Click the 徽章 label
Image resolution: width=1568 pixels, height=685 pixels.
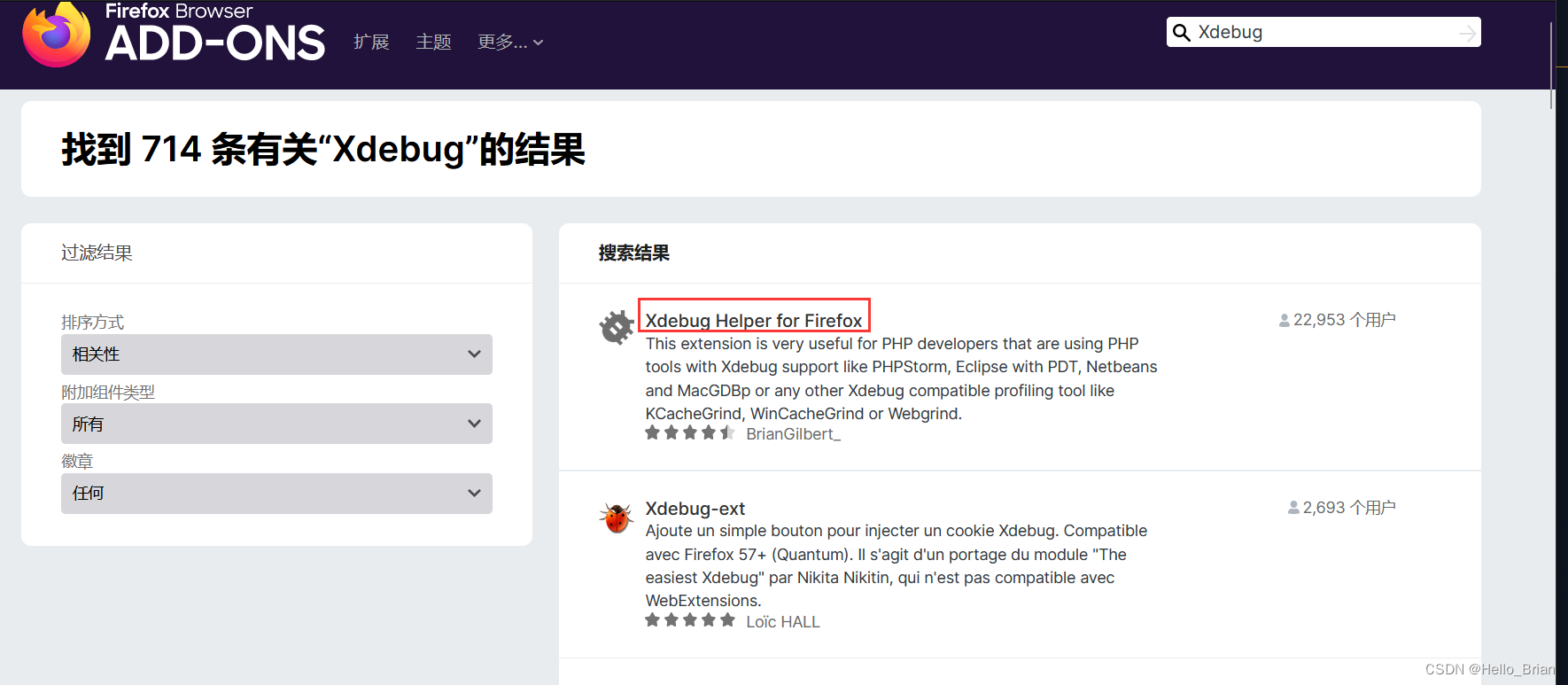[x=77, y=461]
